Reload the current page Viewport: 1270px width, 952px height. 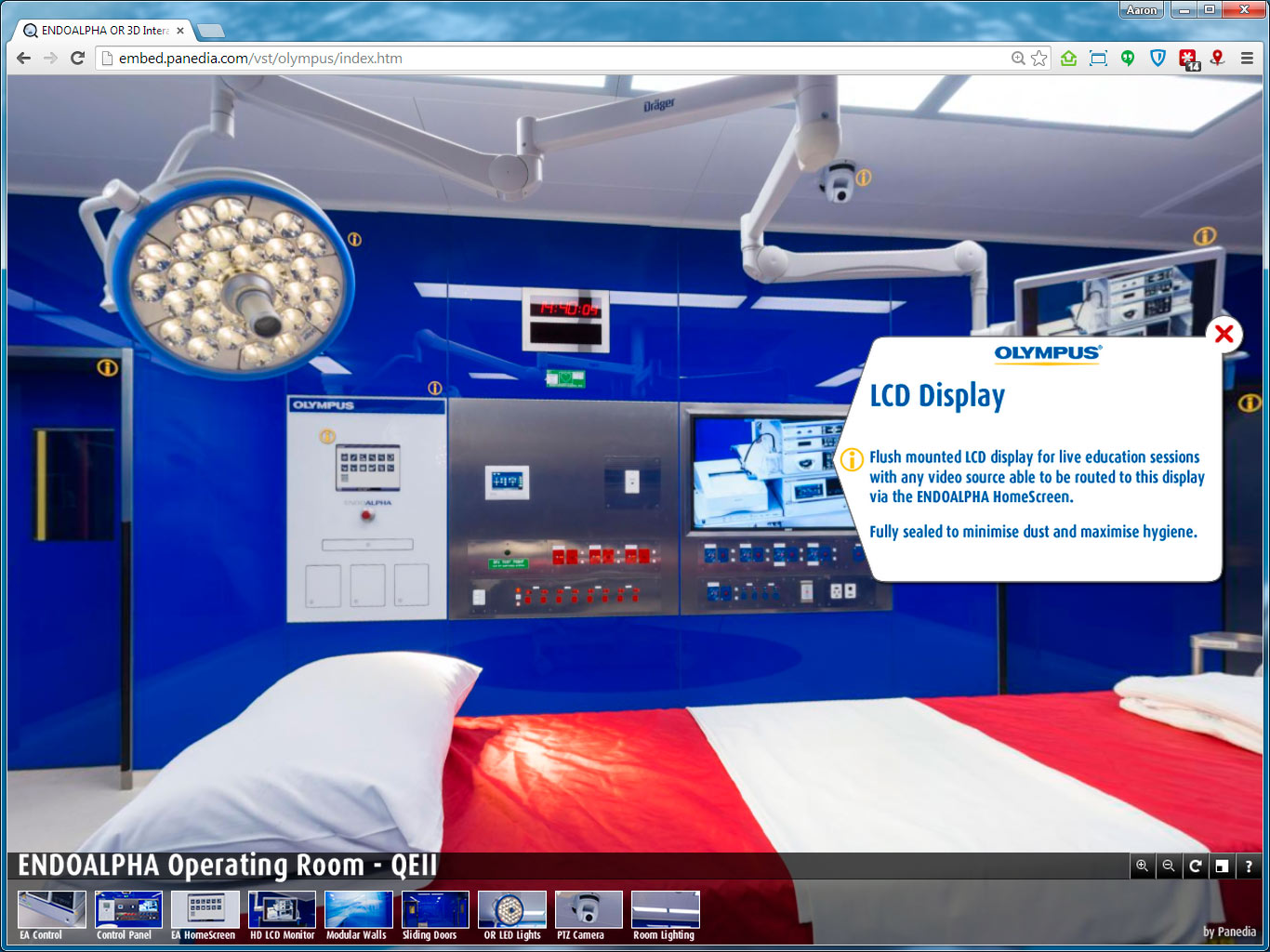tap(78, 58)
